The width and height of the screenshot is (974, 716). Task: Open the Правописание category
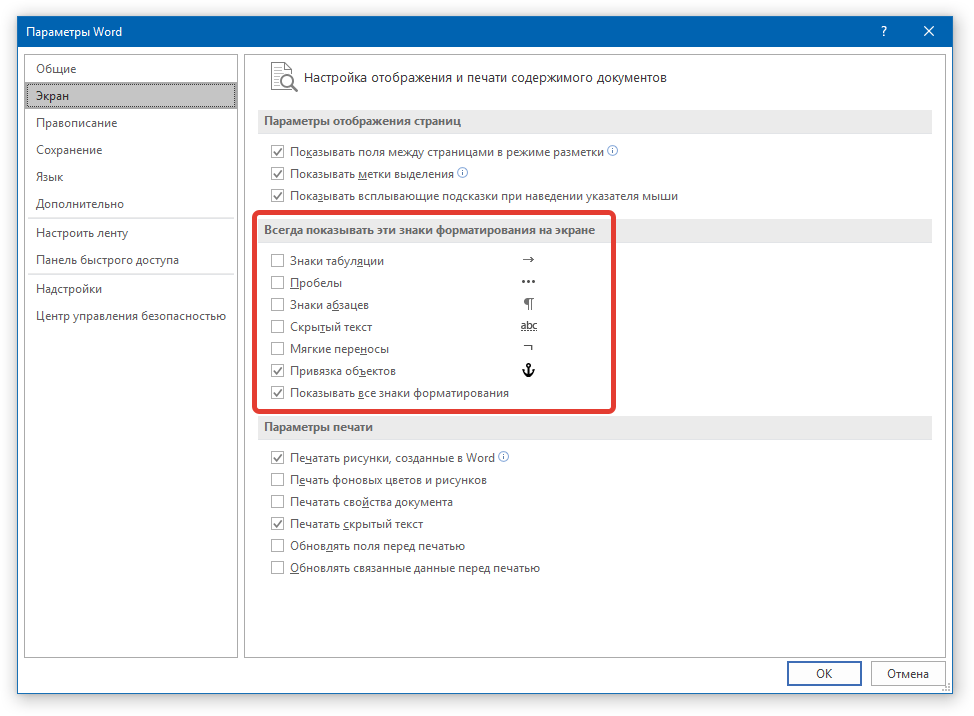pyautogui.click(x=131, y=123)
